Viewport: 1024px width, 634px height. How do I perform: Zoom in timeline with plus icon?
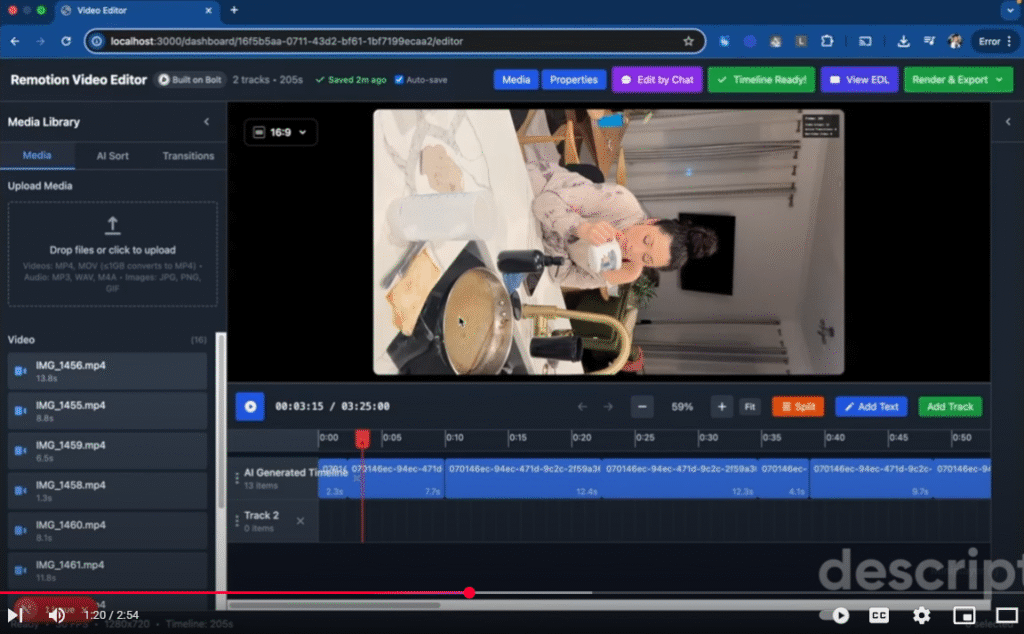(x=721, y=407)
